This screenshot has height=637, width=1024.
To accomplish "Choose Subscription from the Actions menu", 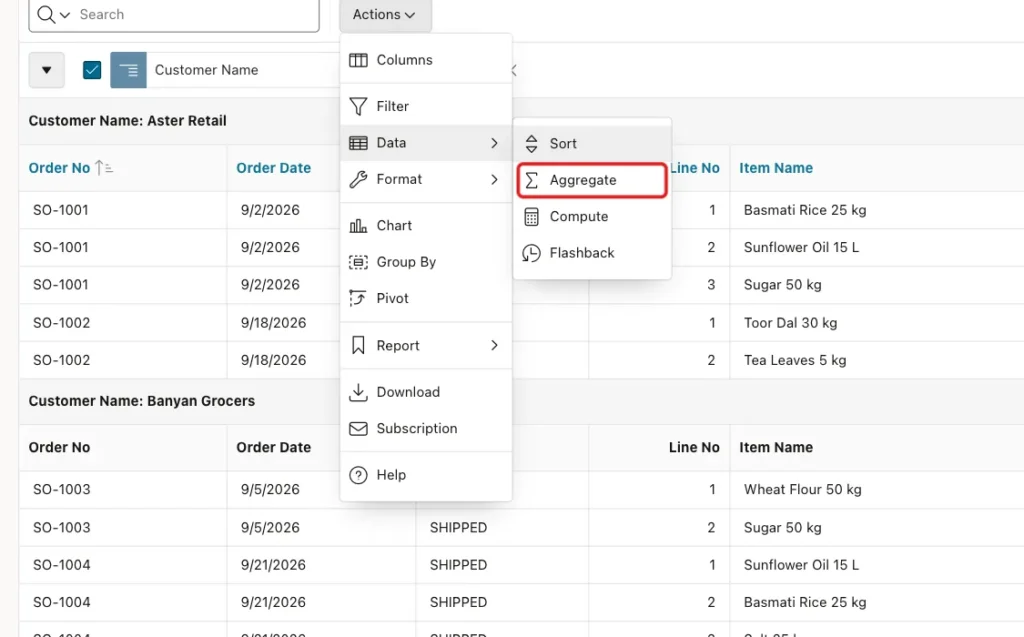I will click(425, 429).
